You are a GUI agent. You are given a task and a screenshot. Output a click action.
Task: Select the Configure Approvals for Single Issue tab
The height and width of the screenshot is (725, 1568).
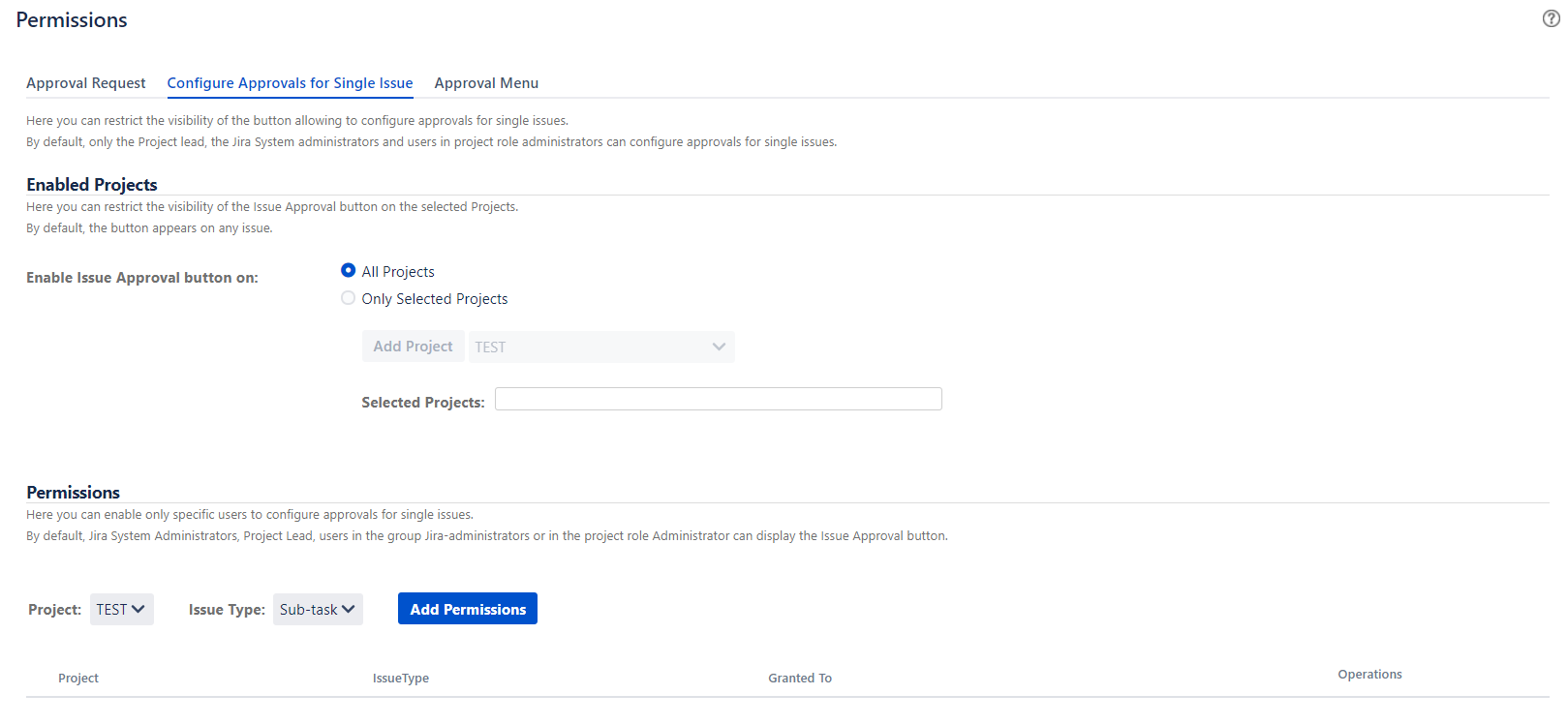tap(290, 83)
